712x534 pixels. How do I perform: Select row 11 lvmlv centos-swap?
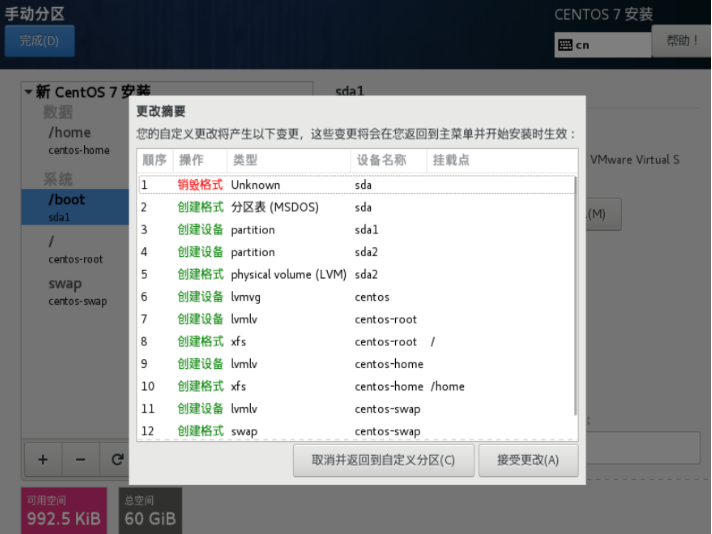(x=356, y=409)
